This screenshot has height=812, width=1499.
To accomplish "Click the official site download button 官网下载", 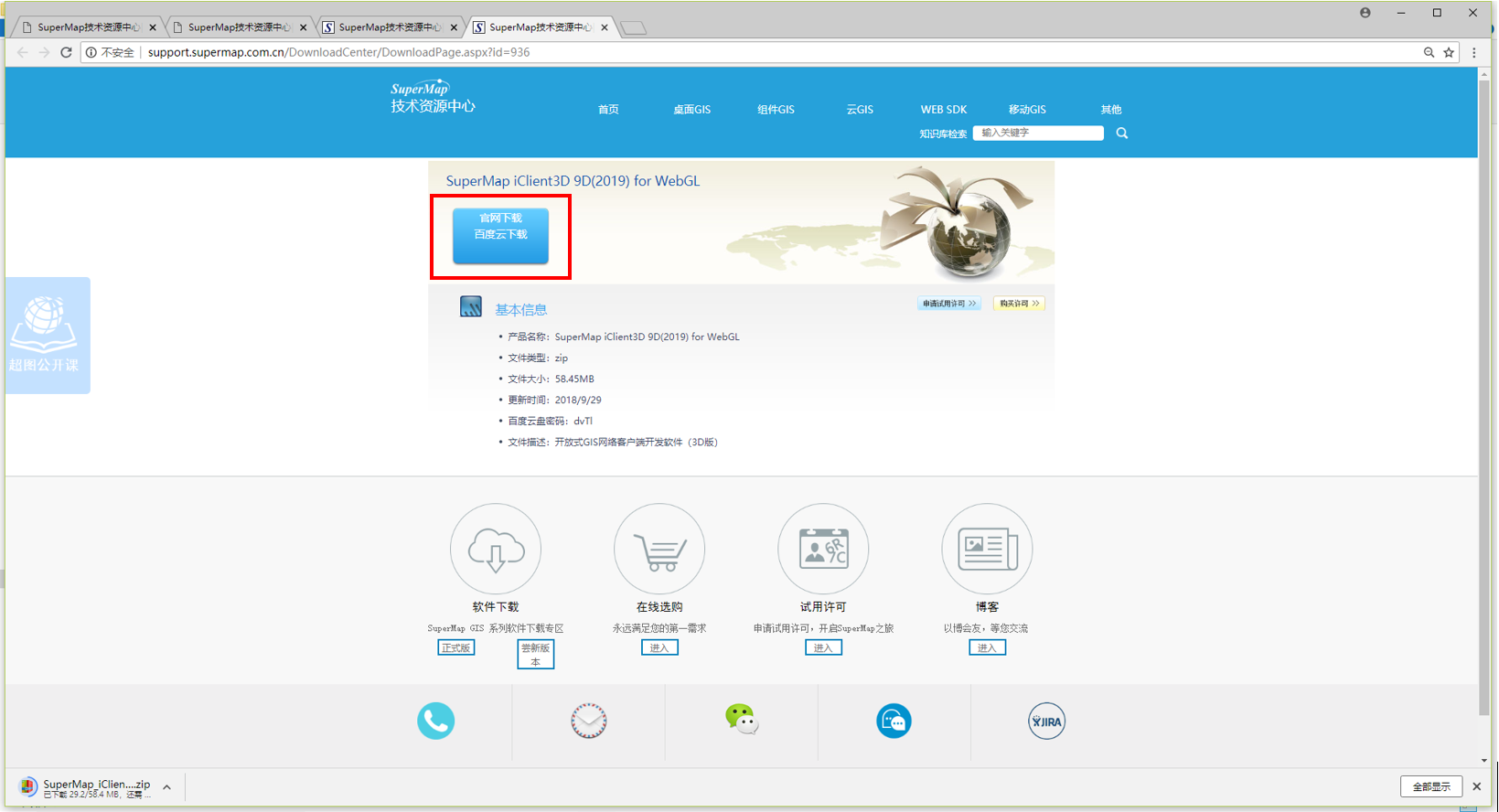I will point(500,219).
